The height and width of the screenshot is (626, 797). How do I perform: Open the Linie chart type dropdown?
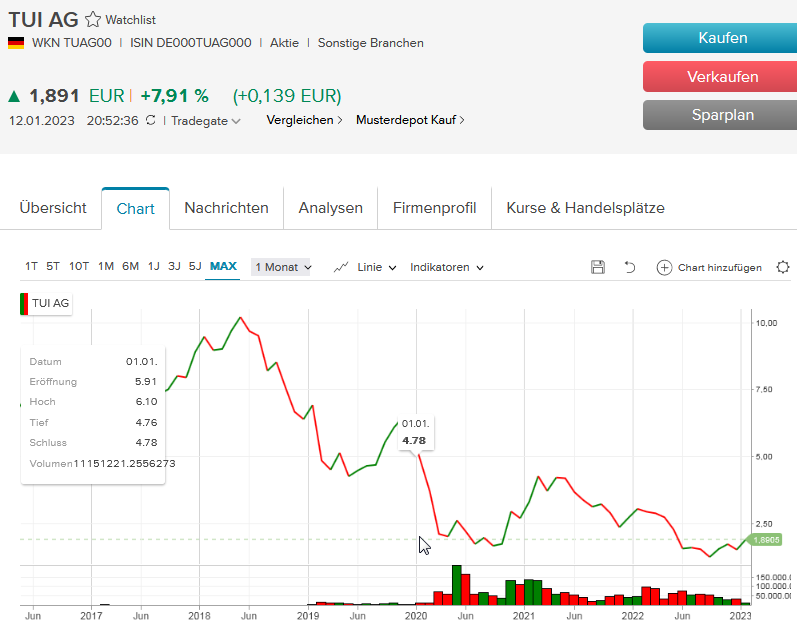pyautogui.click(x=376, y=267)
